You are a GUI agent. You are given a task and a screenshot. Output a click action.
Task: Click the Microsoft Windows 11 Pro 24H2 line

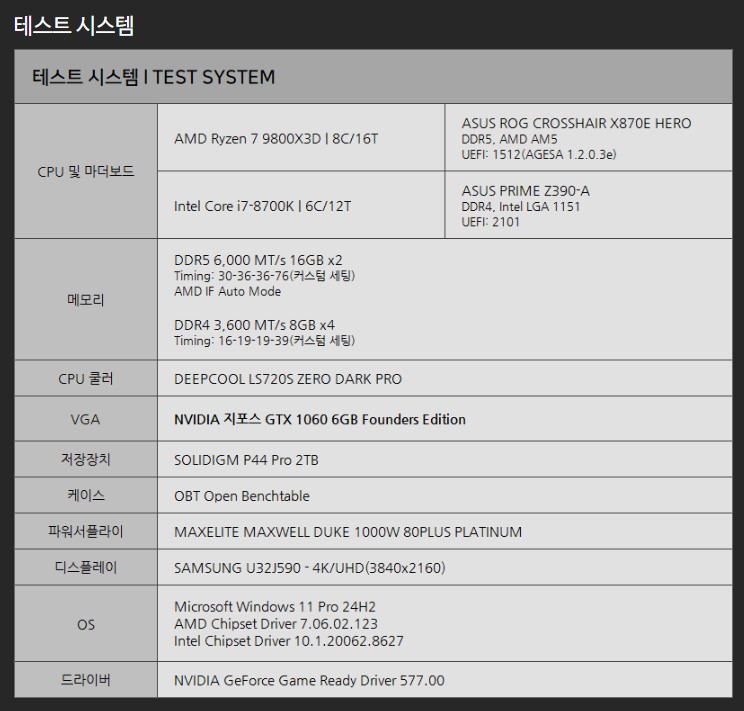[275, 607]
